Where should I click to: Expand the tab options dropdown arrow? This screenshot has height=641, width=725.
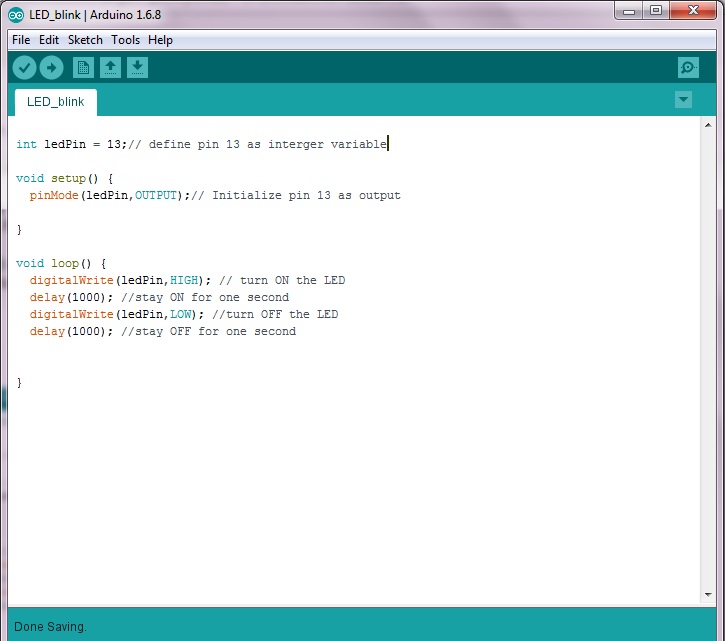coord(683,99)
